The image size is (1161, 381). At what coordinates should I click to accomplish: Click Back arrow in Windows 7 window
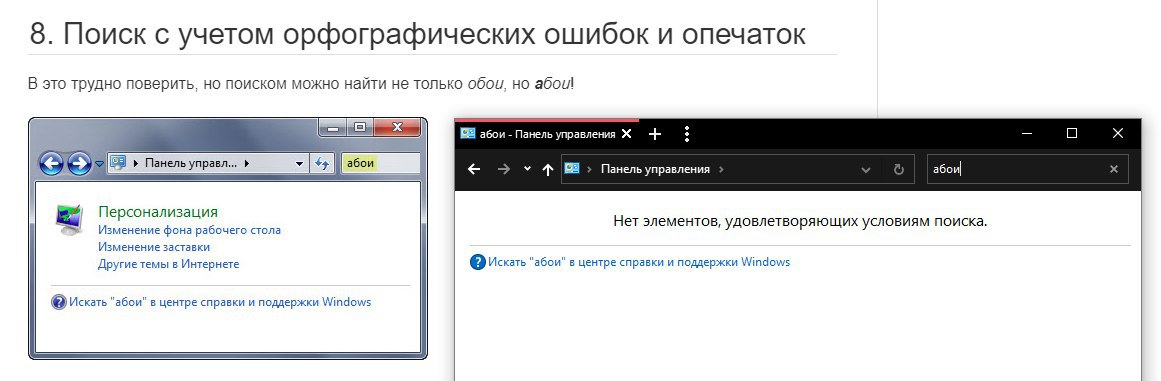tap(51, 163)
